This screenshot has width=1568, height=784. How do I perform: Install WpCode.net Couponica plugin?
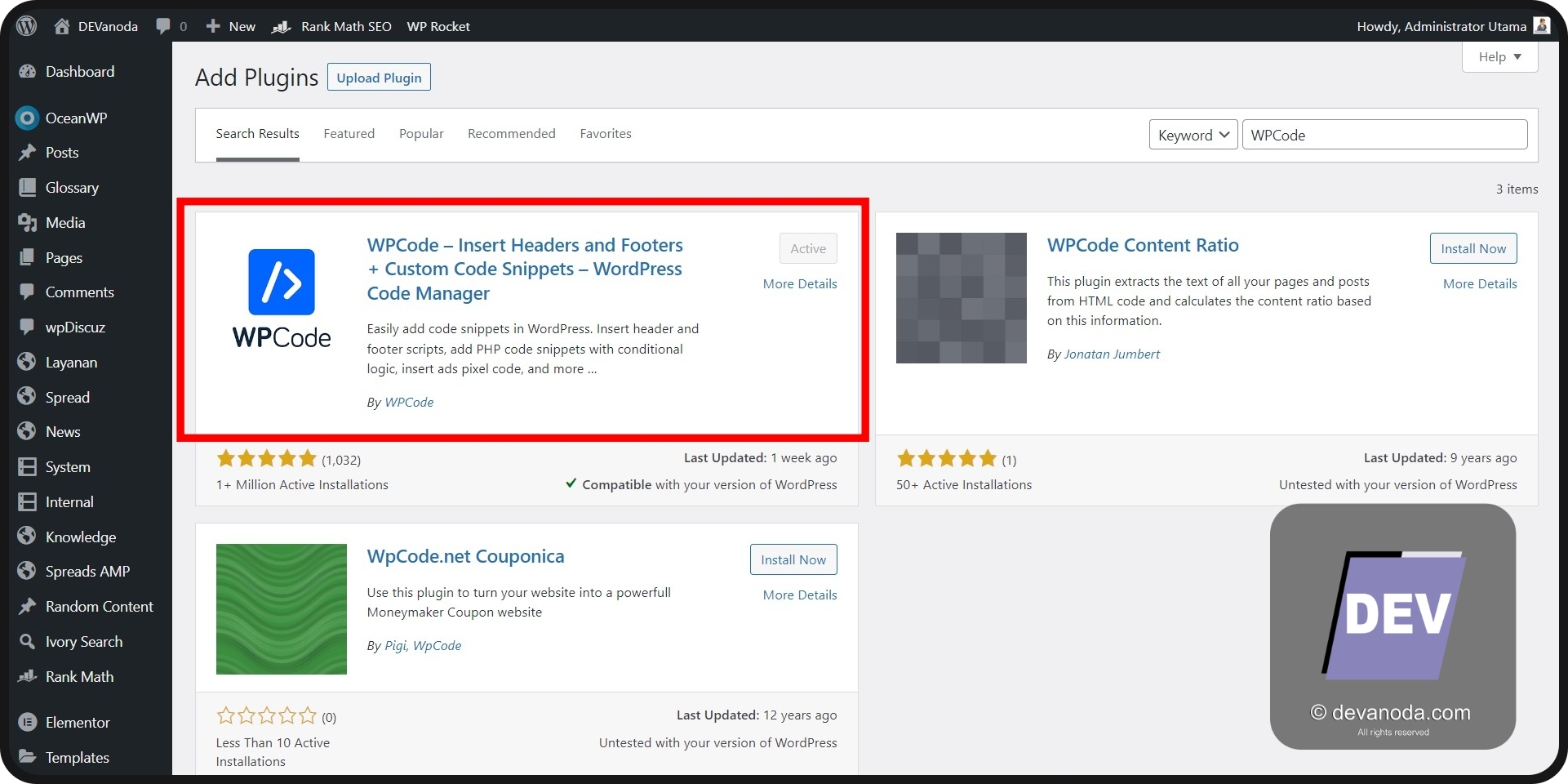pyautogui.click(x=793, y=559)
